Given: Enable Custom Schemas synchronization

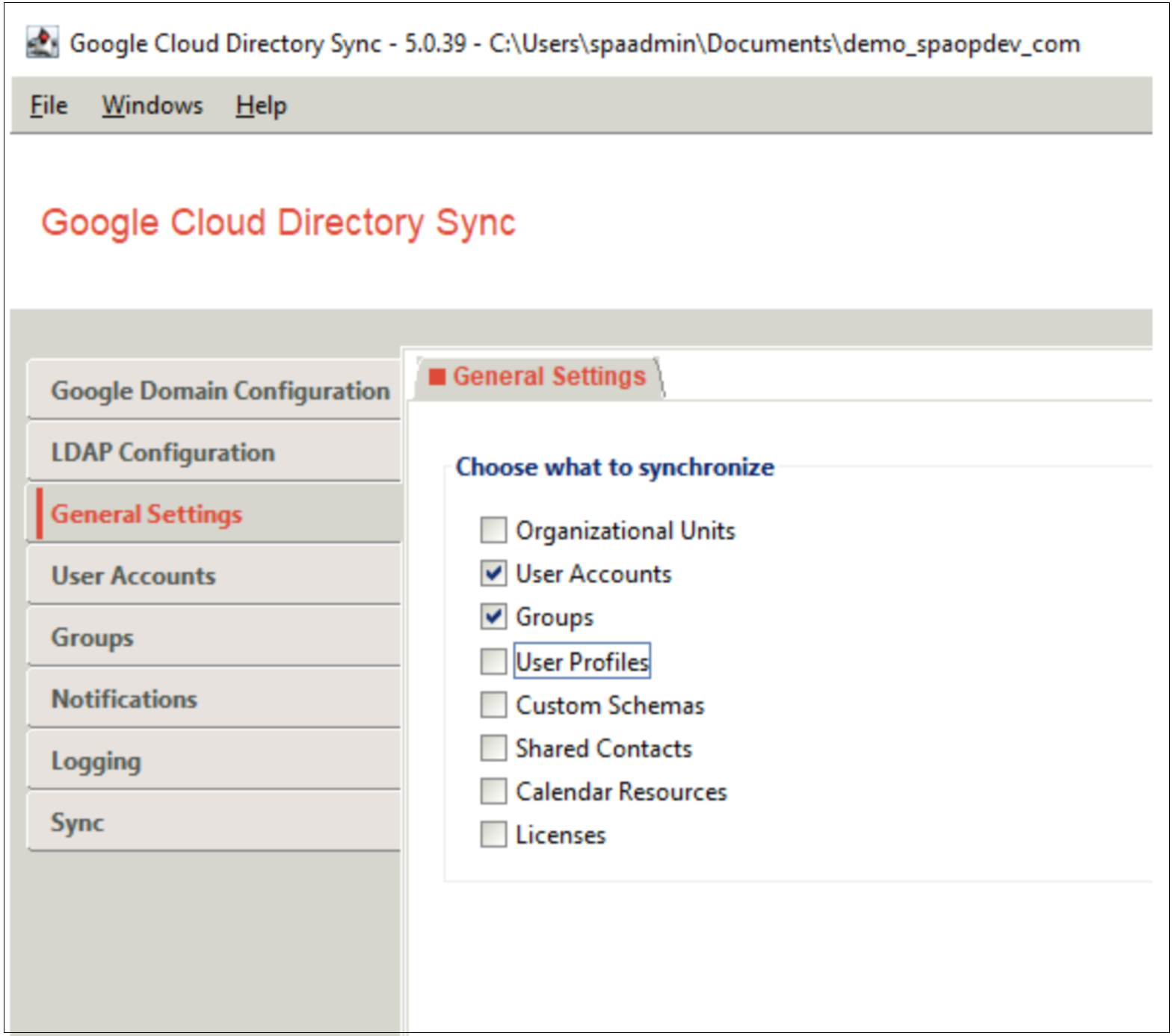Looking at the screenshot, I should (x=493, y=704).
